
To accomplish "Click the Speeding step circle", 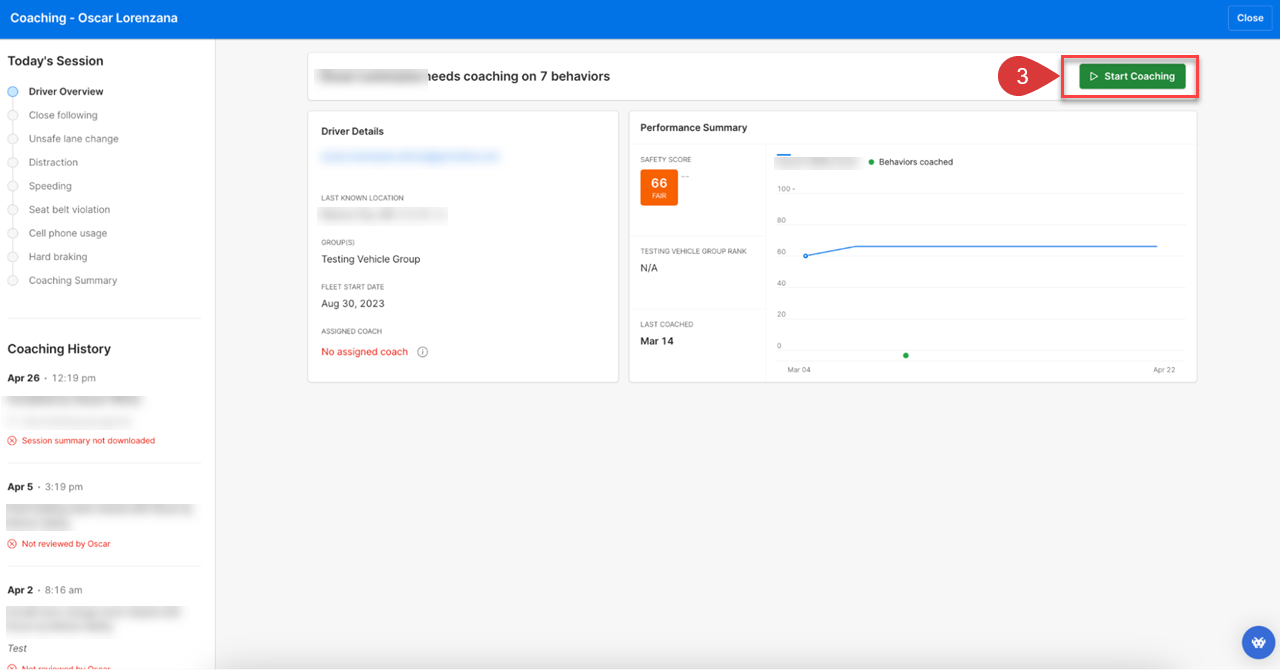I will click(13, 186).
